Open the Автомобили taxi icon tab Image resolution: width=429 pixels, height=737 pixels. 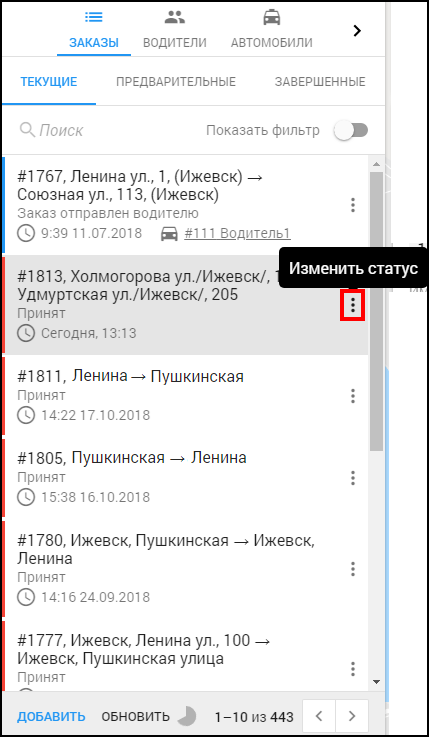click(x=272, y=31)
